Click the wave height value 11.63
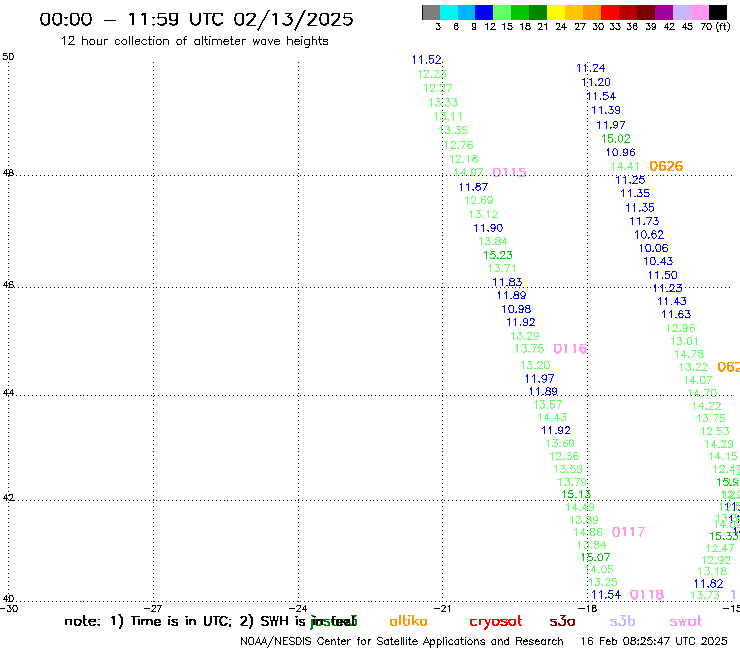The image size is (740, 650). tap(676, 314)
